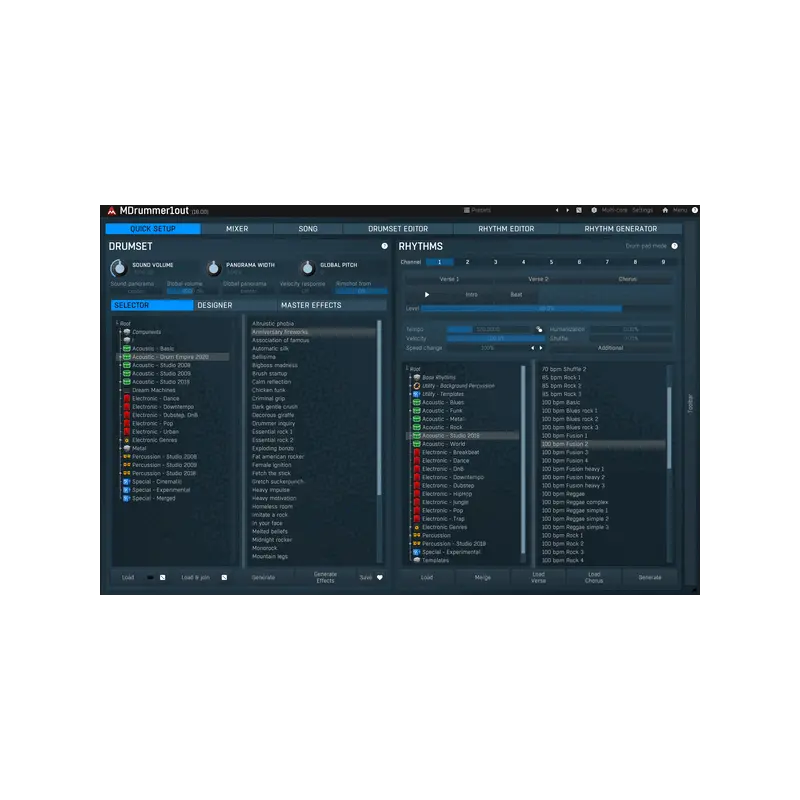Expand the Components tree node
Image resolution: width=800 pixels, height=800 pixels.
pyautogui.click(x=121, y=332)
